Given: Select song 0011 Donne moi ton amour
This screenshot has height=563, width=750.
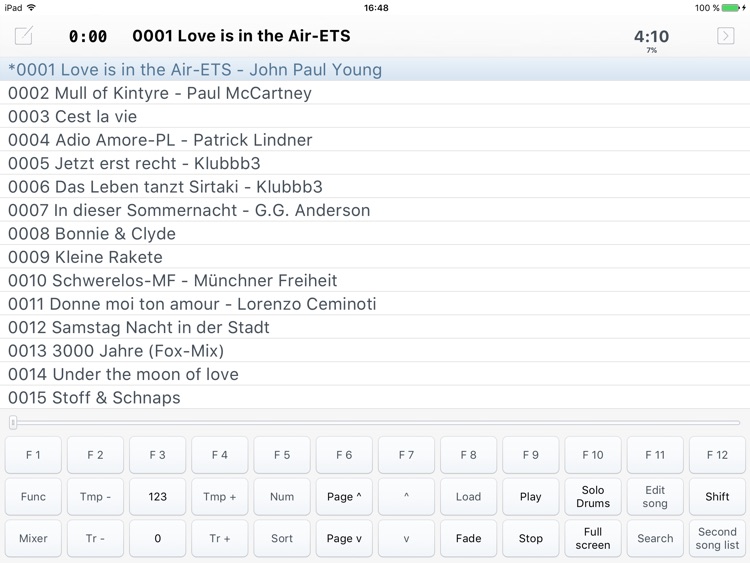Looking at the screenshot, I should (x=375, y=304).
